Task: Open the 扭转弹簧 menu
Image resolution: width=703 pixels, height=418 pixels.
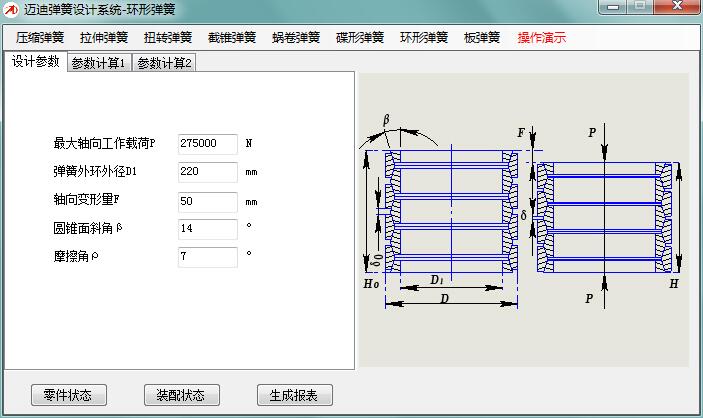Action: tap(168, 38)
